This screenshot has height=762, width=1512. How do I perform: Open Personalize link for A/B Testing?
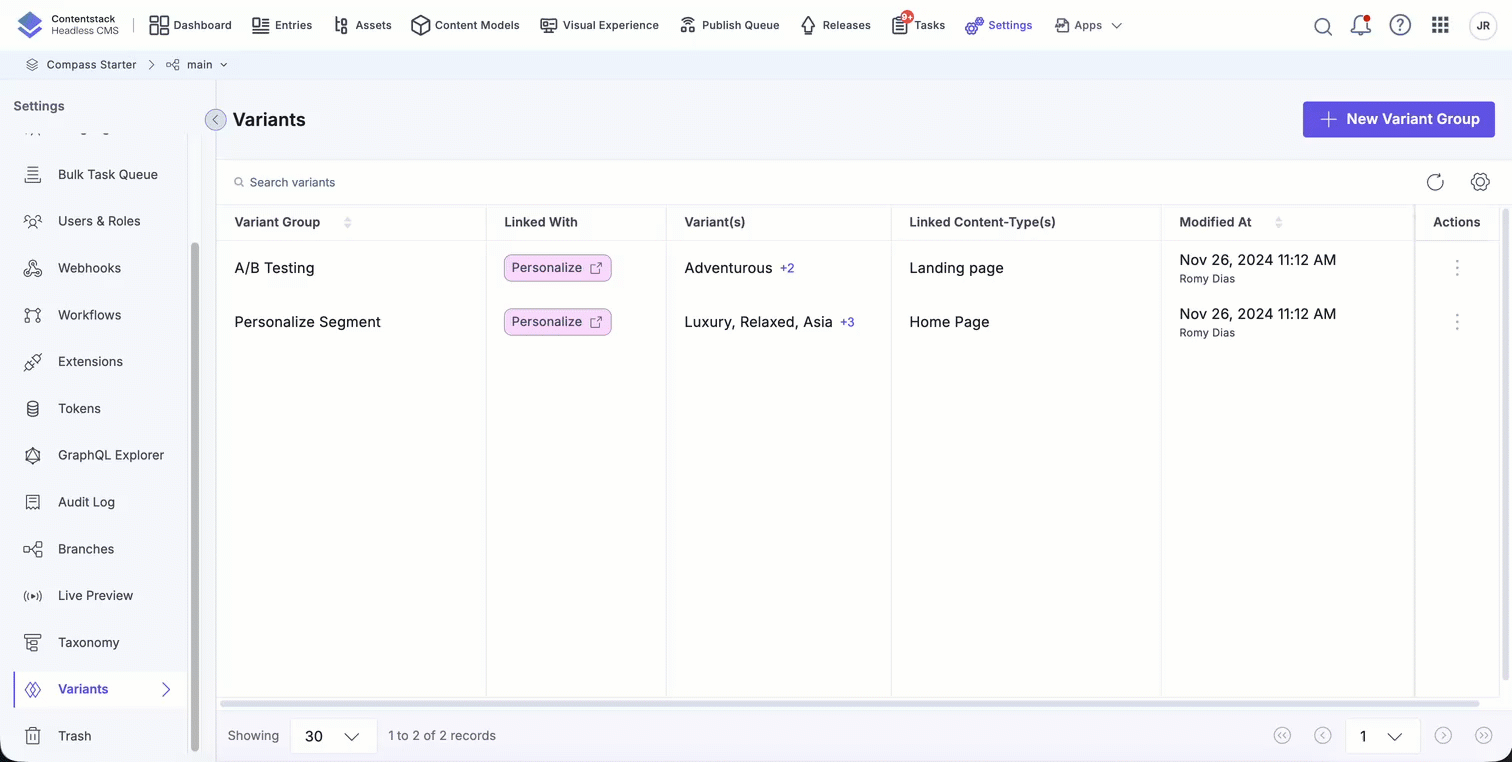tap(557, 268)
